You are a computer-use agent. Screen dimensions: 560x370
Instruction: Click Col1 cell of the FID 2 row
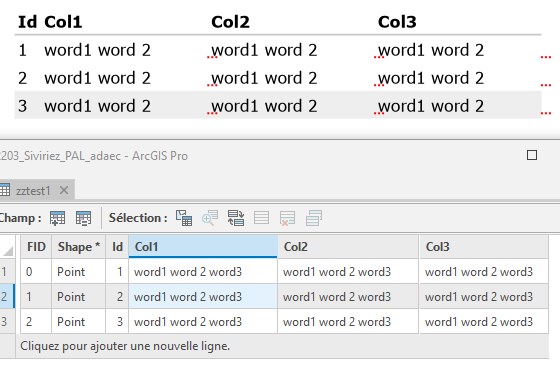[203, 321]
